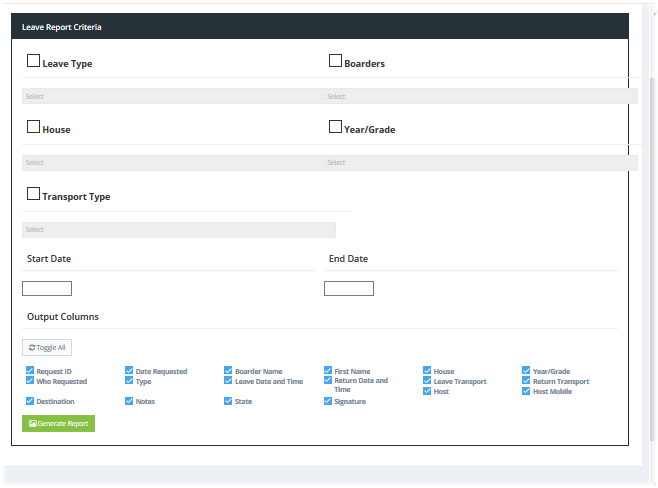Screen dimensions: 658x488
Task: Click the End Date input field
Action: 349,288
